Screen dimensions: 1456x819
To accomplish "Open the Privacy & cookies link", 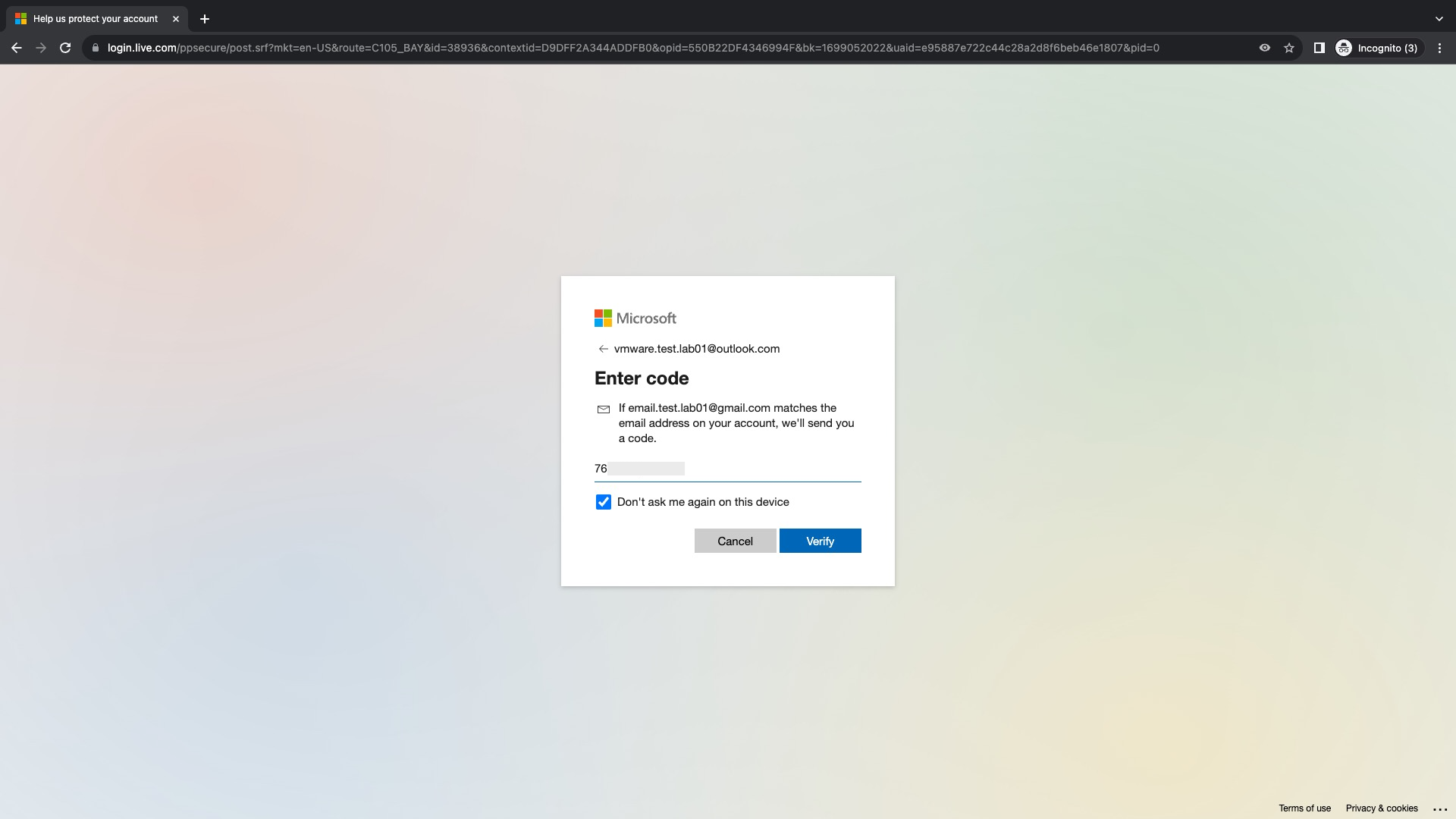I will (x=1382, y=808).
